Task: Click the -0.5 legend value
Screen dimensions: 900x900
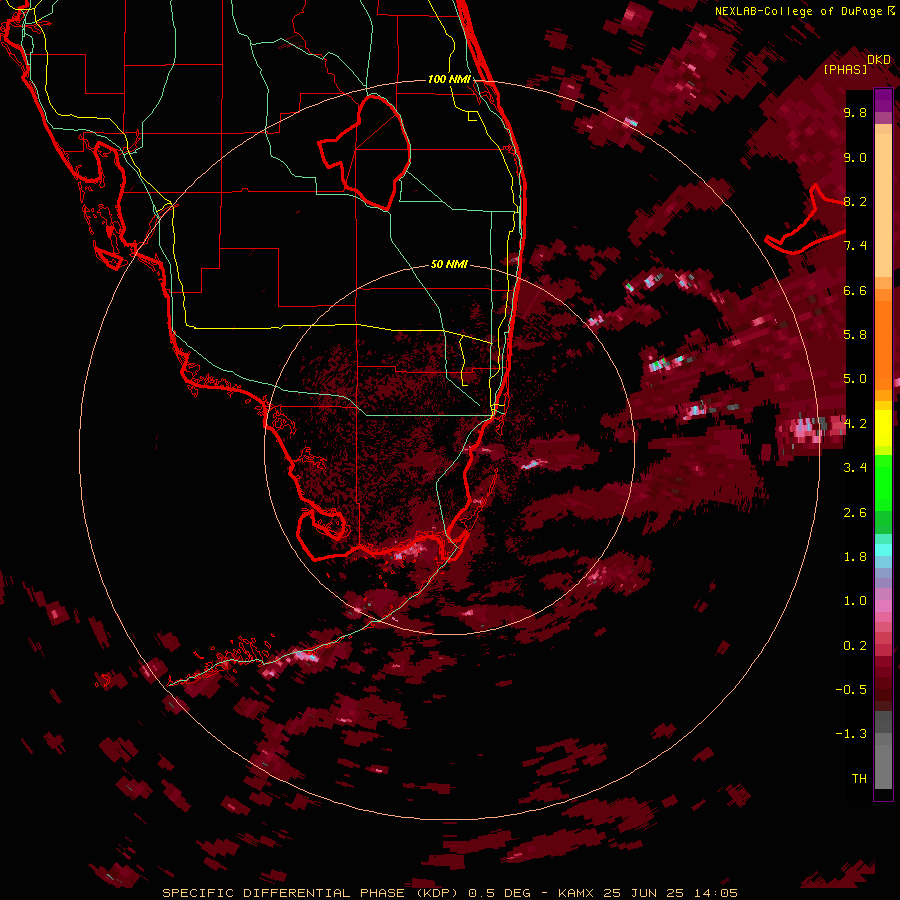Action: [x=851, y=690]
